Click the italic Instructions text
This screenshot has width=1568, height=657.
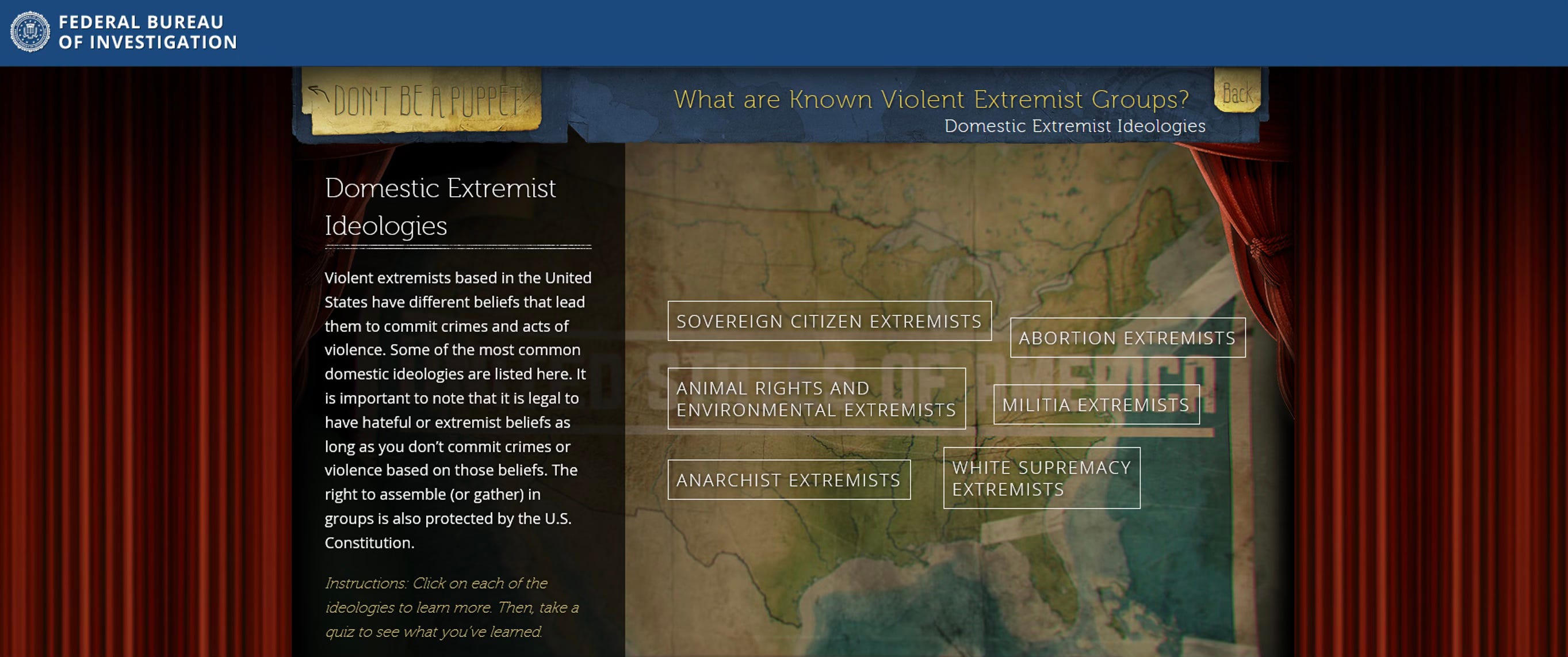[452, 607]
